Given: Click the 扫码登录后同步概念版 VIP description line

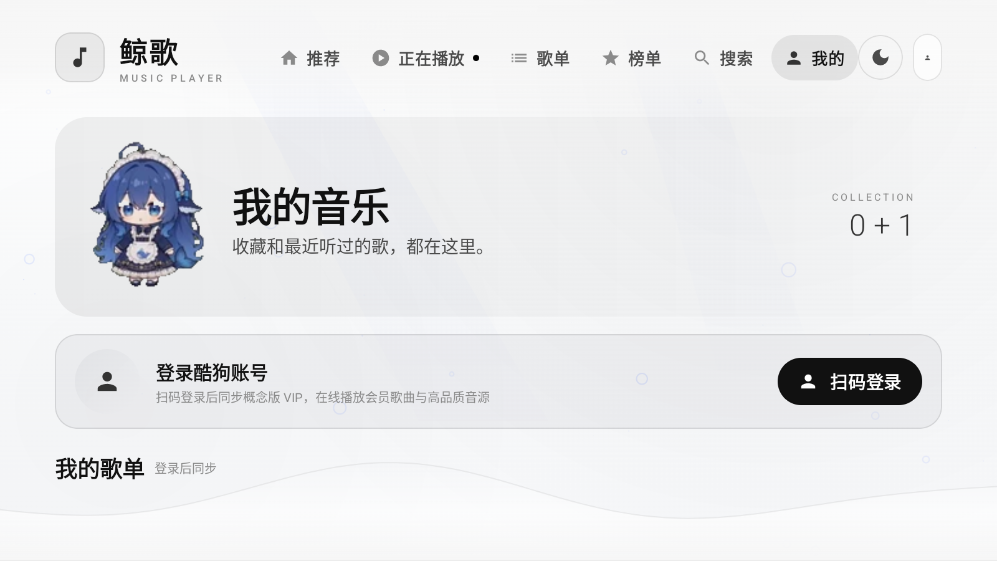Looking at the screenshot, I should [x=322, y=398].
